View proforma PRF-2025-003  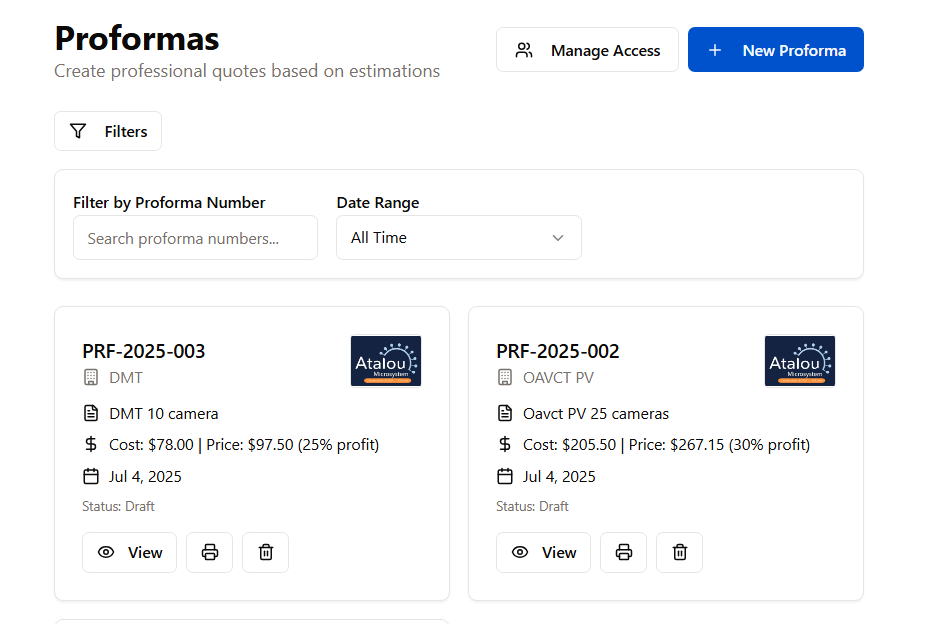pyautogui.click(x=130, y=552)
